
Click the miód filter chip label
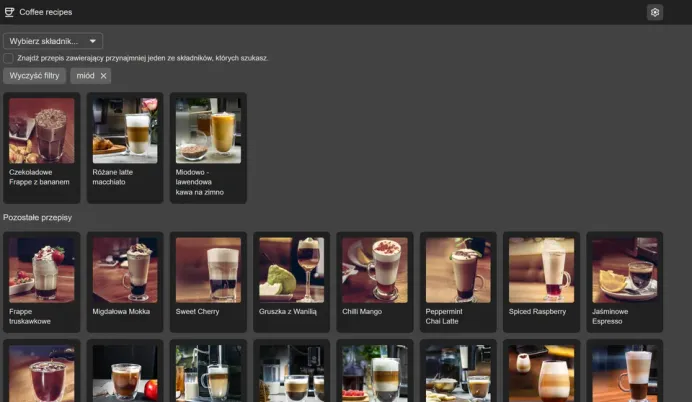[85, 76]
